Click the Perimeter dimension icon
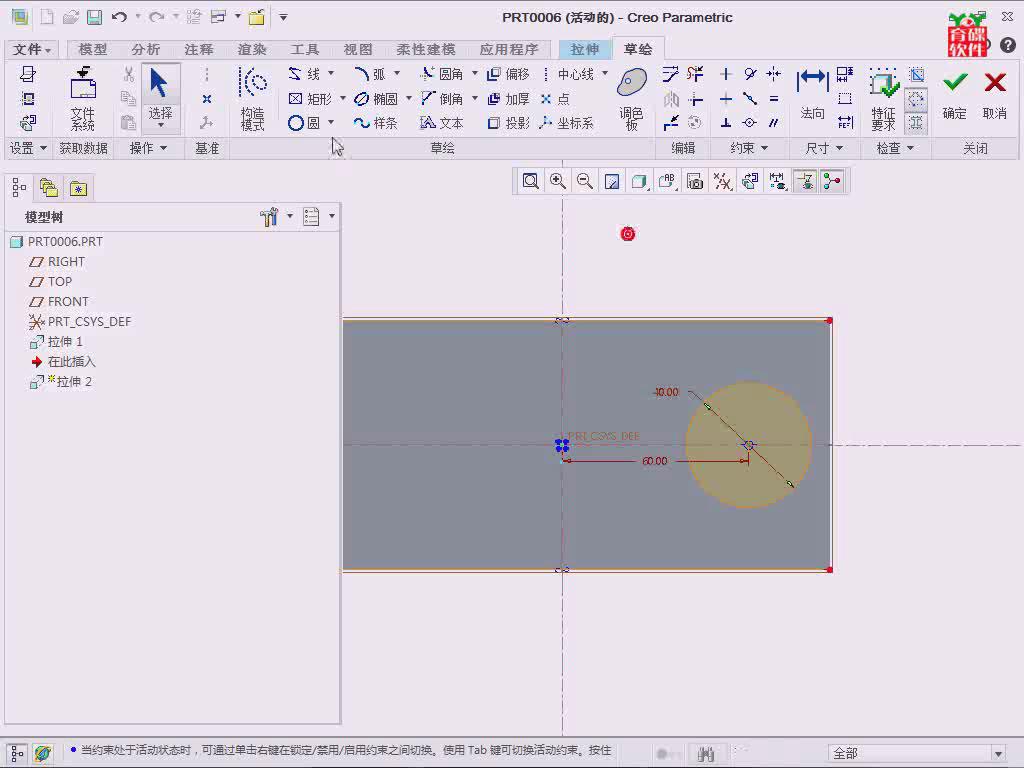Screen dimensions: 1024x768 845,99
